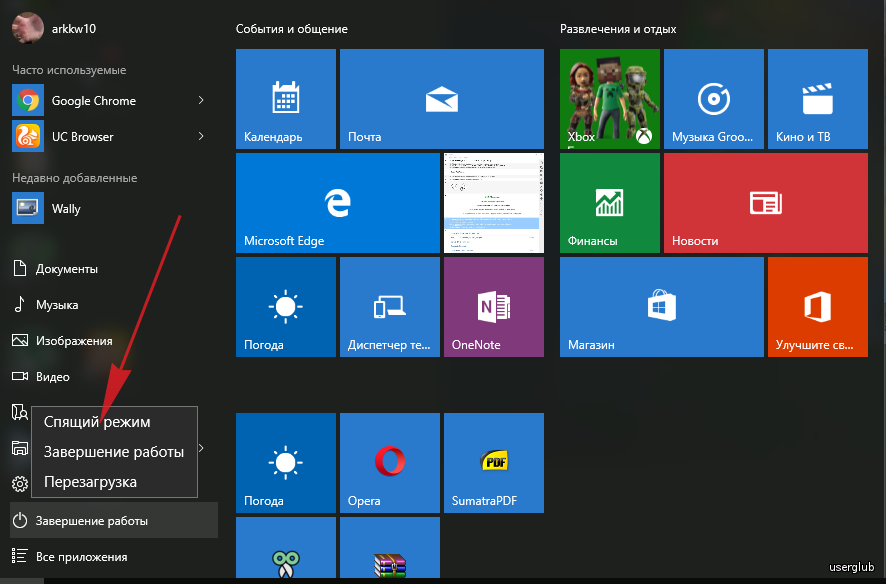Image resolution: width=886 pixels, height=584 pixels.
Task: Open the Музыка Groove tile
Action: (714, 99)
